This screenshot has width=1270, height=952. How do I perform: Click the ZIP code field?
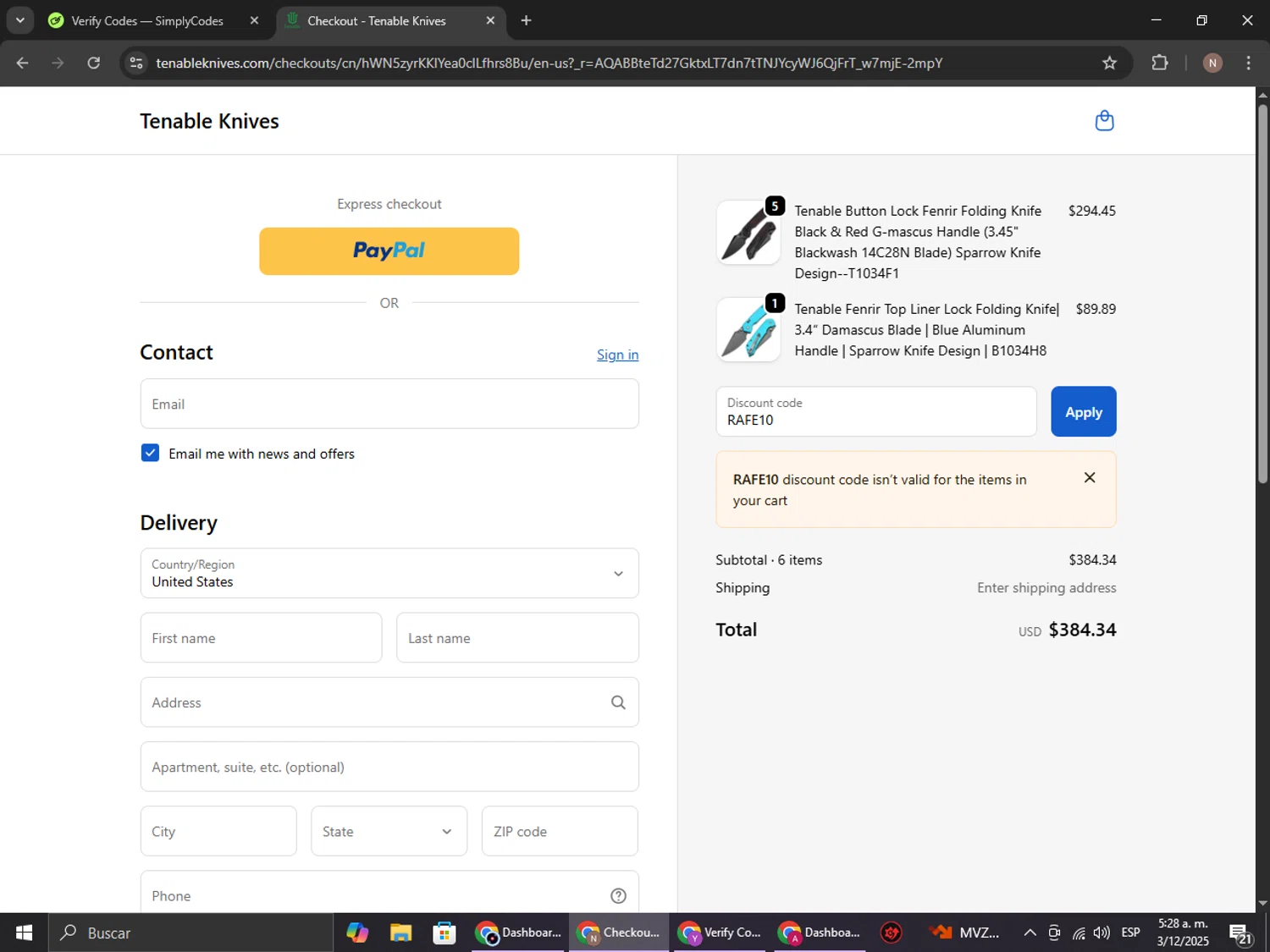560,831
